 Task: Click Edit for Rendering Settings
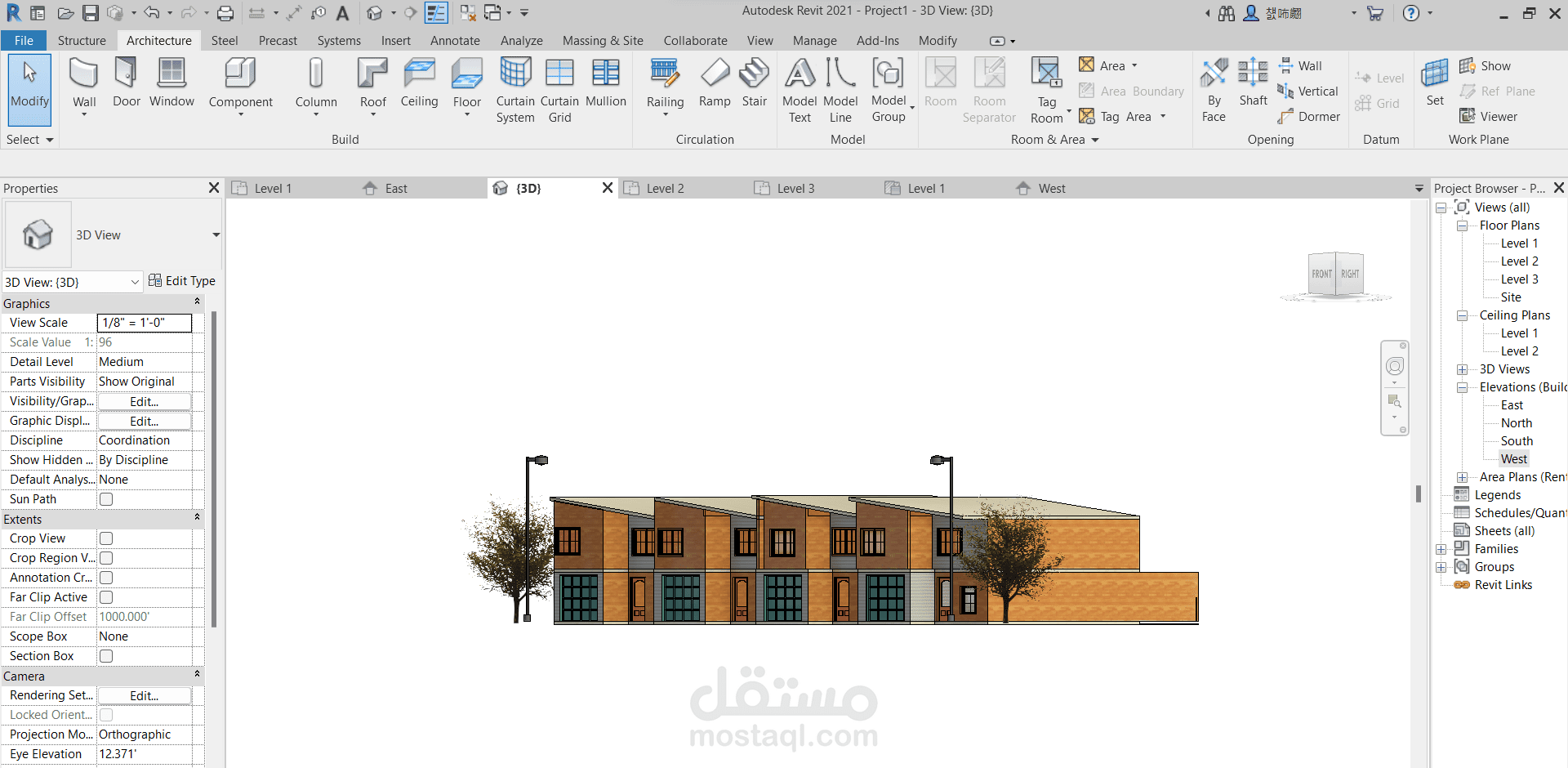click(145, 696)
